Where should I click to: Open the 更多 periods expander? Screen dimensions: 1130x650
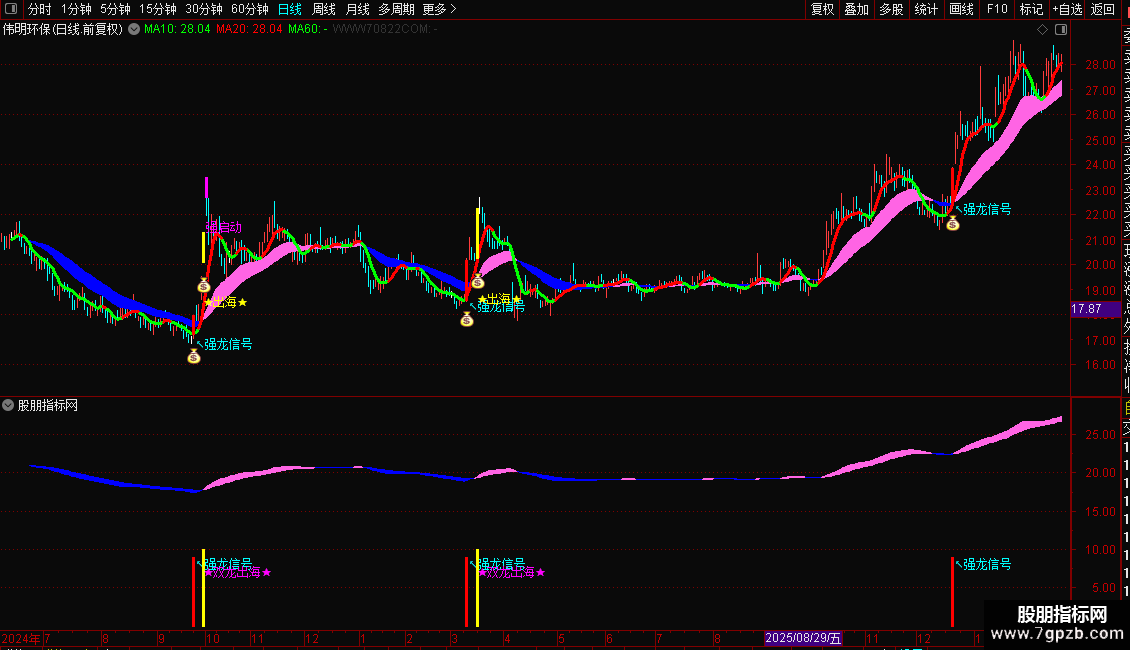pyautogui.click(x=439, y=9)
